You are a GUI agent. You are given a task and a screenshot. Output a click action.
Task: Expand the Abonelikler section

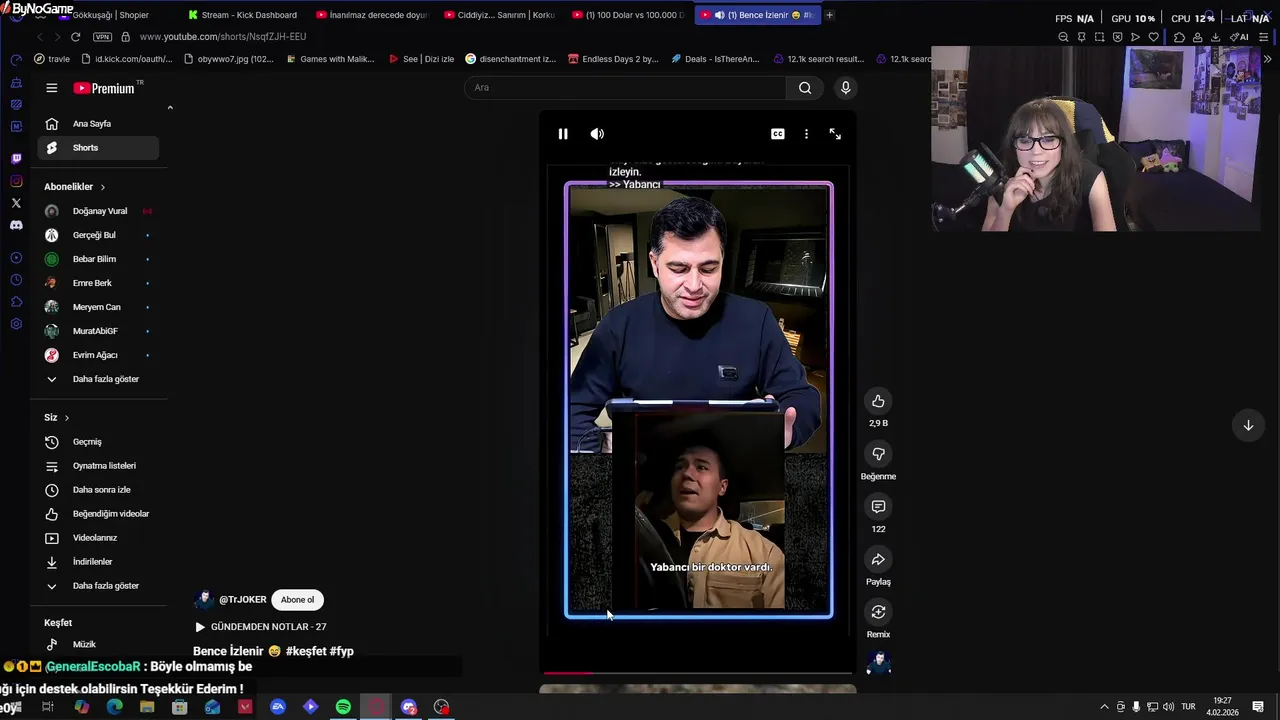click(75, 187)
